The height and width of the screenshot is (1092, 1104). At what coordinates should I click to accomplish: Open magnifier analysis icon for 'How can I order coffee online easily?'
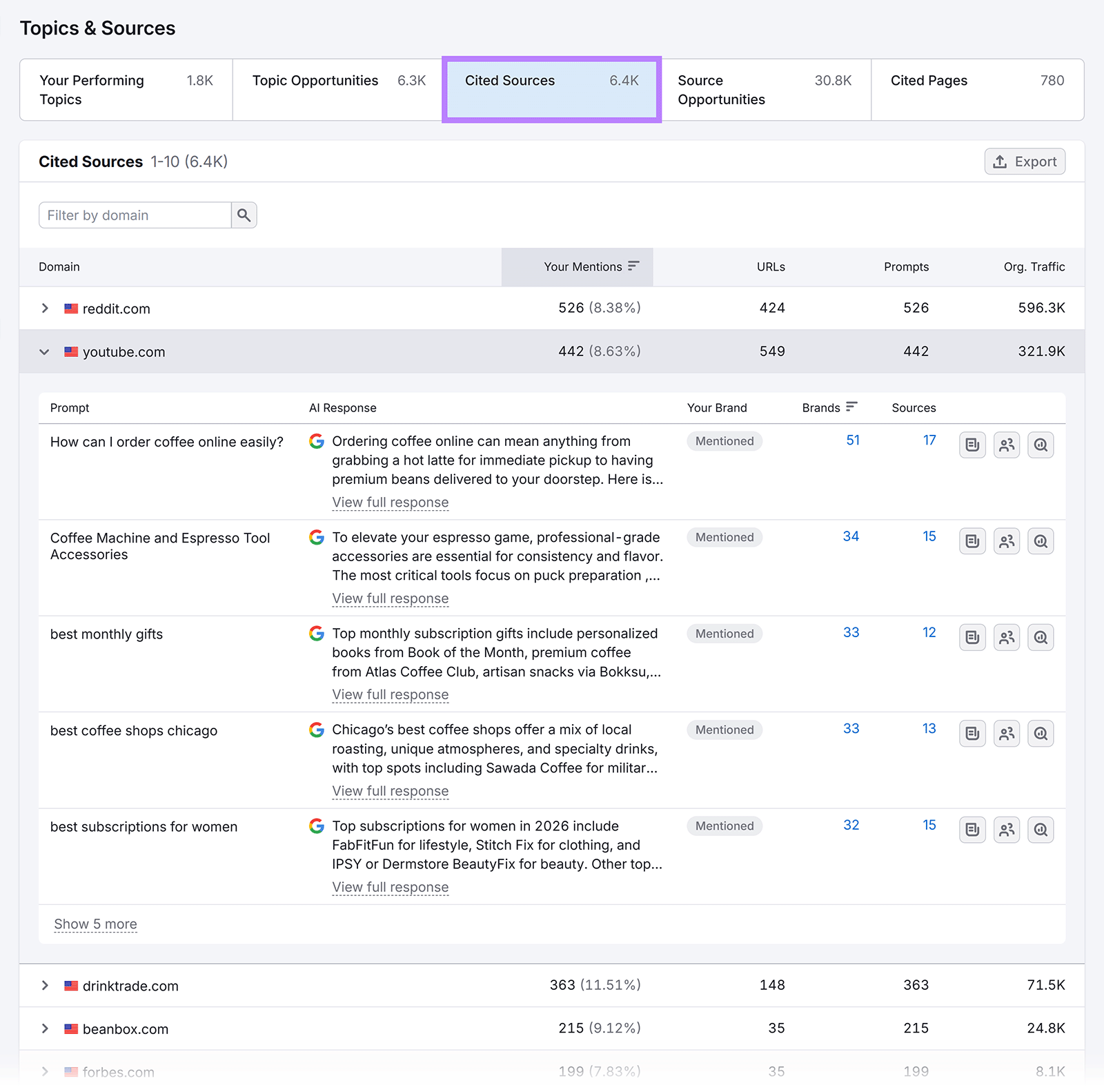click(1041, 445)
